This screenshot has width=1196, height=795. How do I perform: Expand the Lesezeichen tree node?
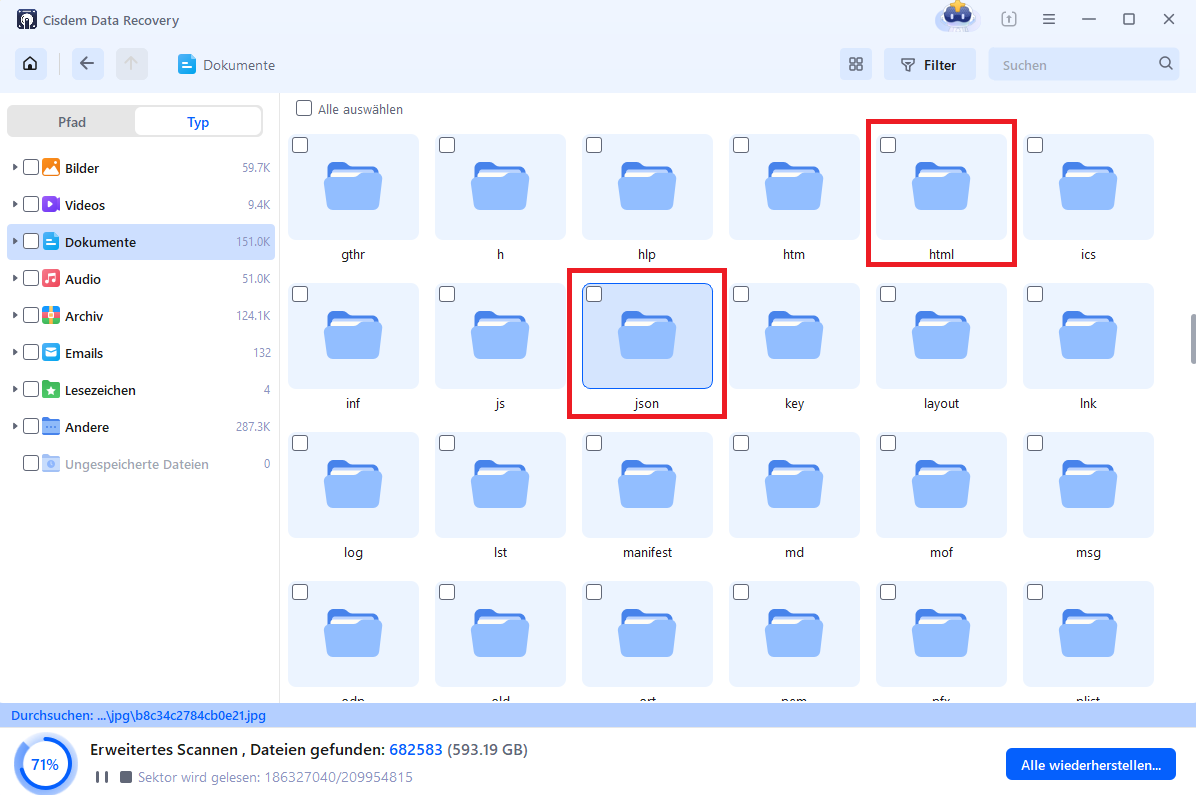click(x=14, y=389)
